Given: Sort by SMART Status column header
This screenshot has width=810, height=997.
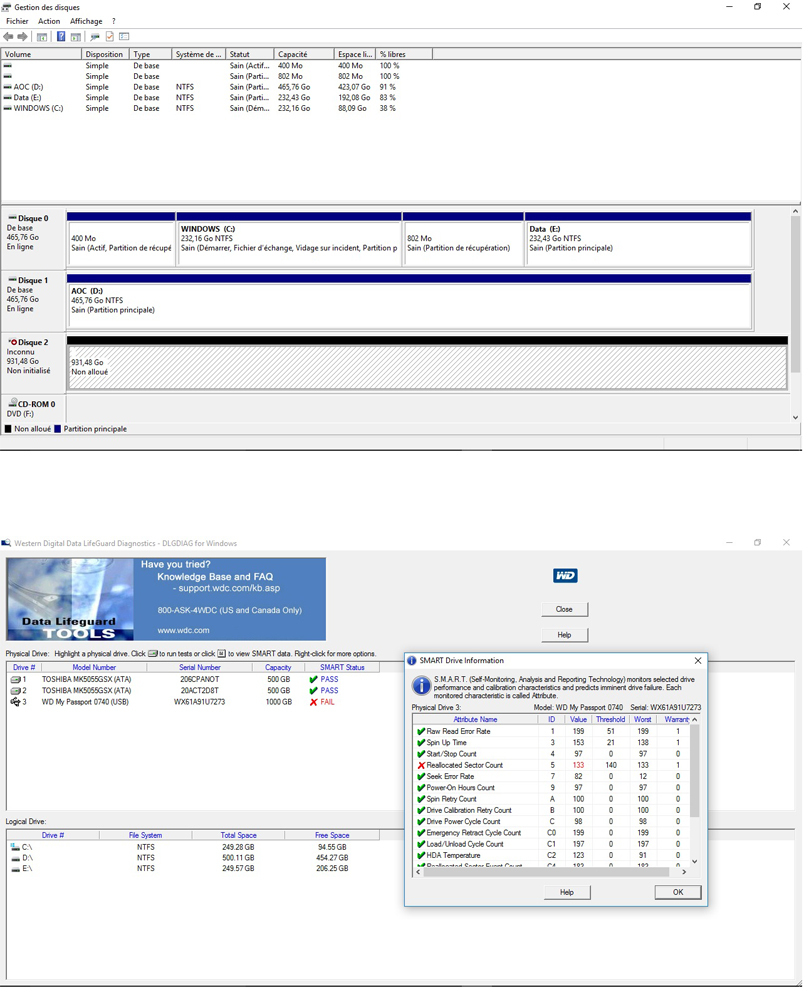Looking at the screenshot, I should [342, 668].
